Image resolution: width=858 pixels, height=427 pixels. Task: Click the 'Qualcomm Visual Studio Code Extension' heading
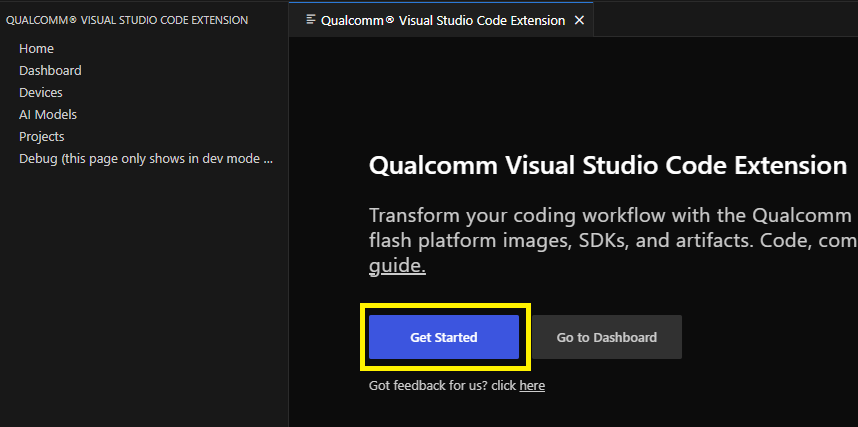pyautogui.click(x=608, y=166)
